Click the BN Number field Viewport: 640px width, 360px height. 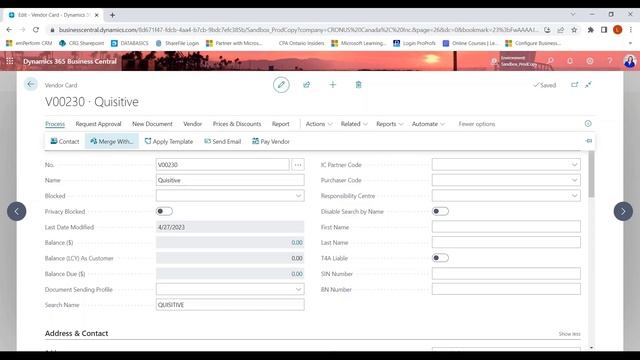506,289
